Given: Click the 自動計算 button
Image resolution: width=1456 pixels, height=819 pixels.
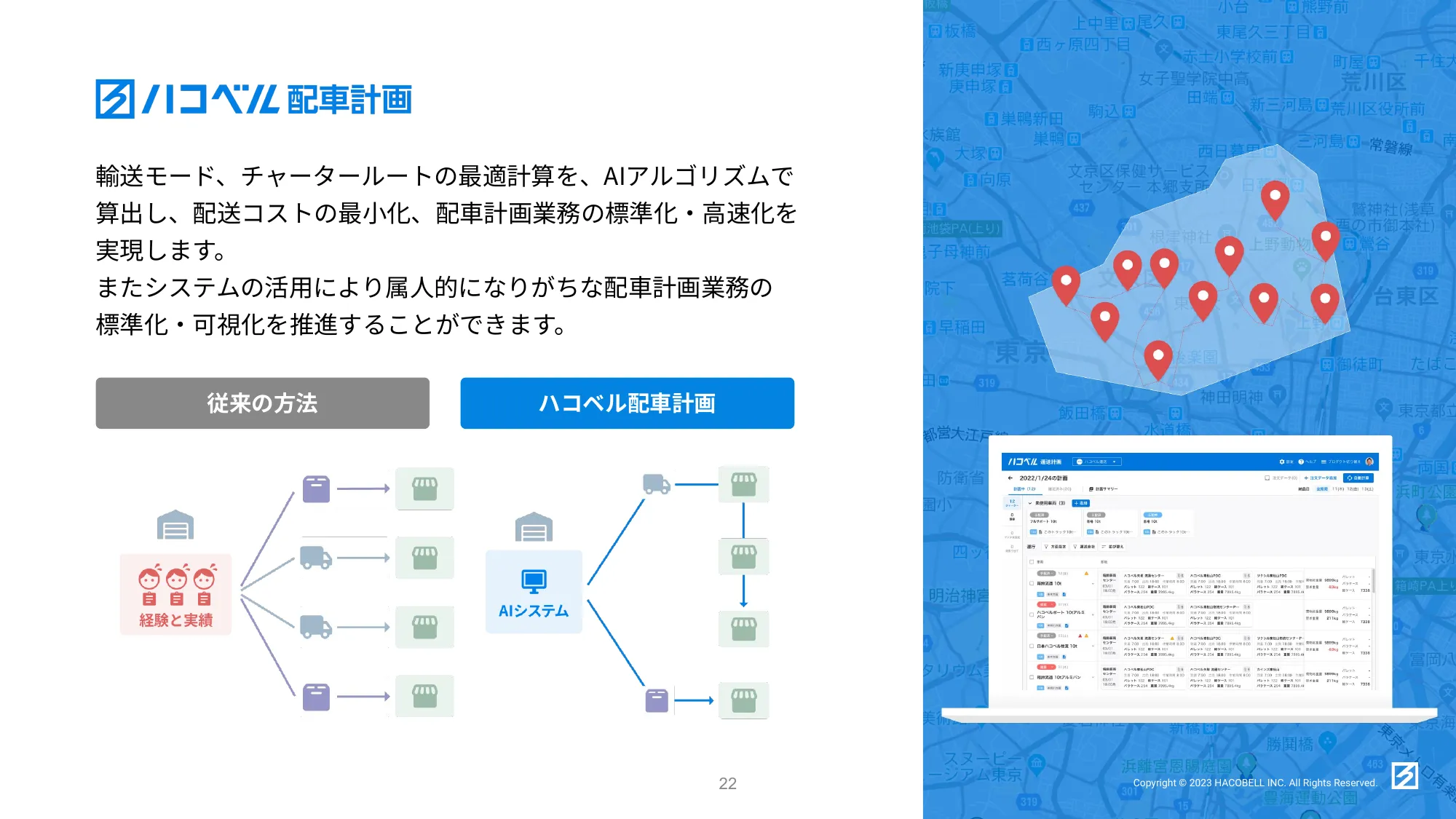Looking at the screenshot, I should [1358, 478].
